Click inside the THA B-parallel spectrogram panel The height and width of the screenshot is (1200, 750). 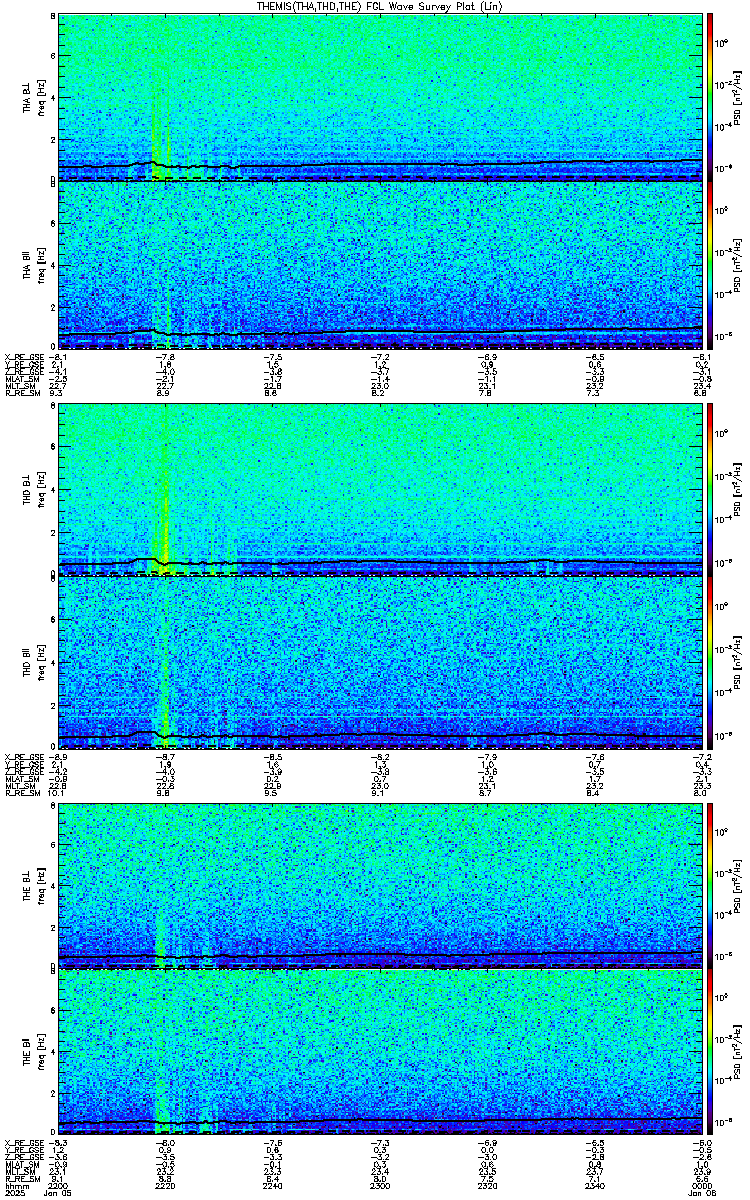(380, 266)
